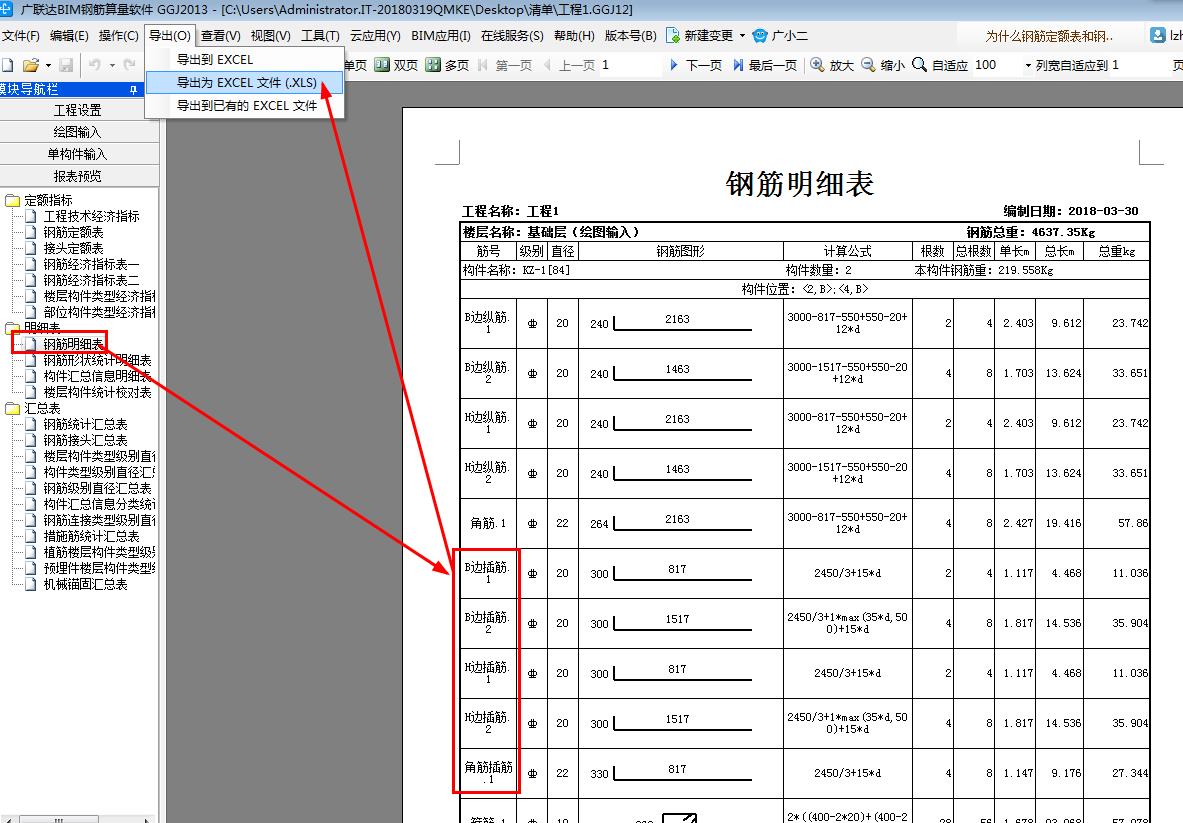The height and width of the screenshot is (823, 1183).
Task: Open dropdown arrow beside Undo icon
Action: point(112,66)
